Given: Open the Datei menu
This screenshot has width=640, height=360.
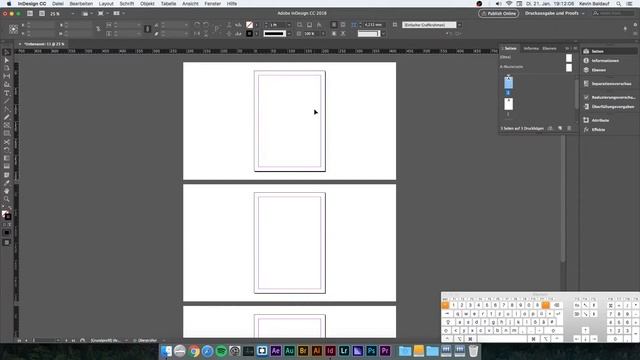Looking at the screenshot, I should coord(58,4).
